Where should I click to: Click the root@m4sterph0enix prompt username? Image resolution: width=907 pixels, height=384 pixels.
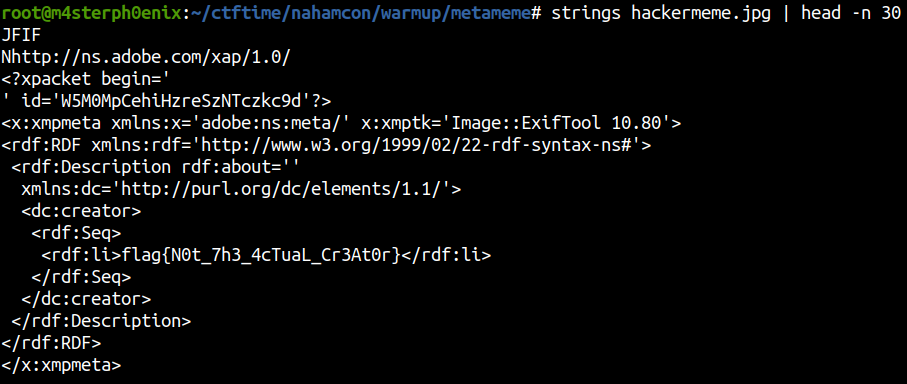pos(92,14)
